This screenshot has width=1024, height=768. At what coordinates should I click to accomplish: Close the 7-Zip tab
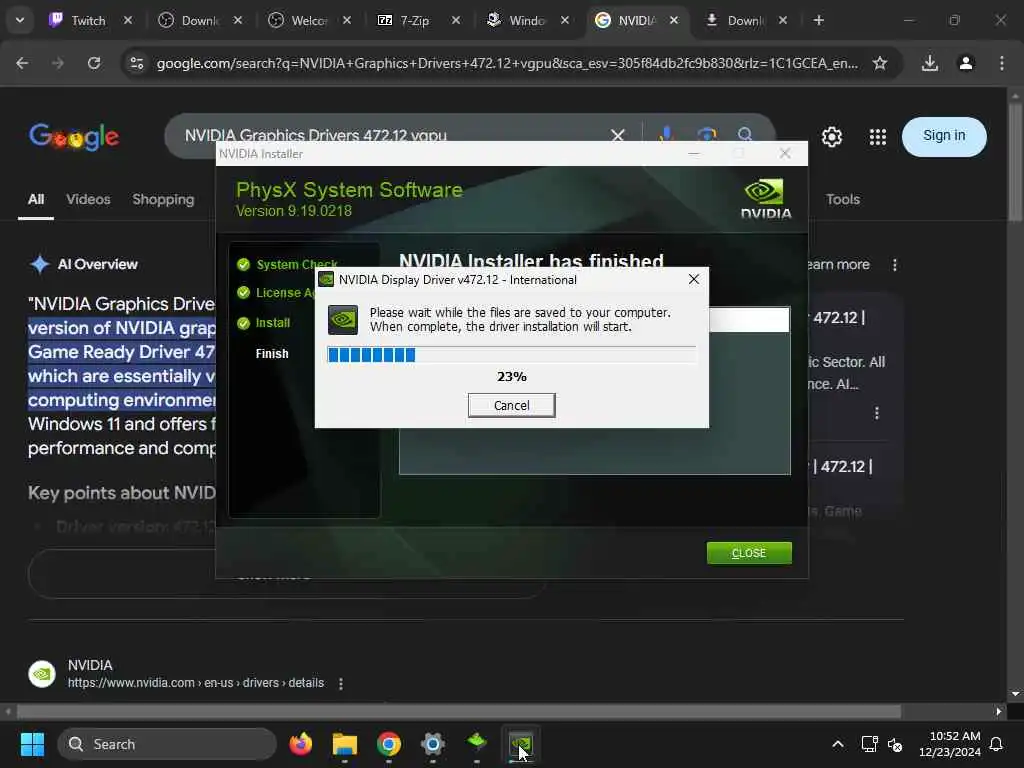(456, 20)
